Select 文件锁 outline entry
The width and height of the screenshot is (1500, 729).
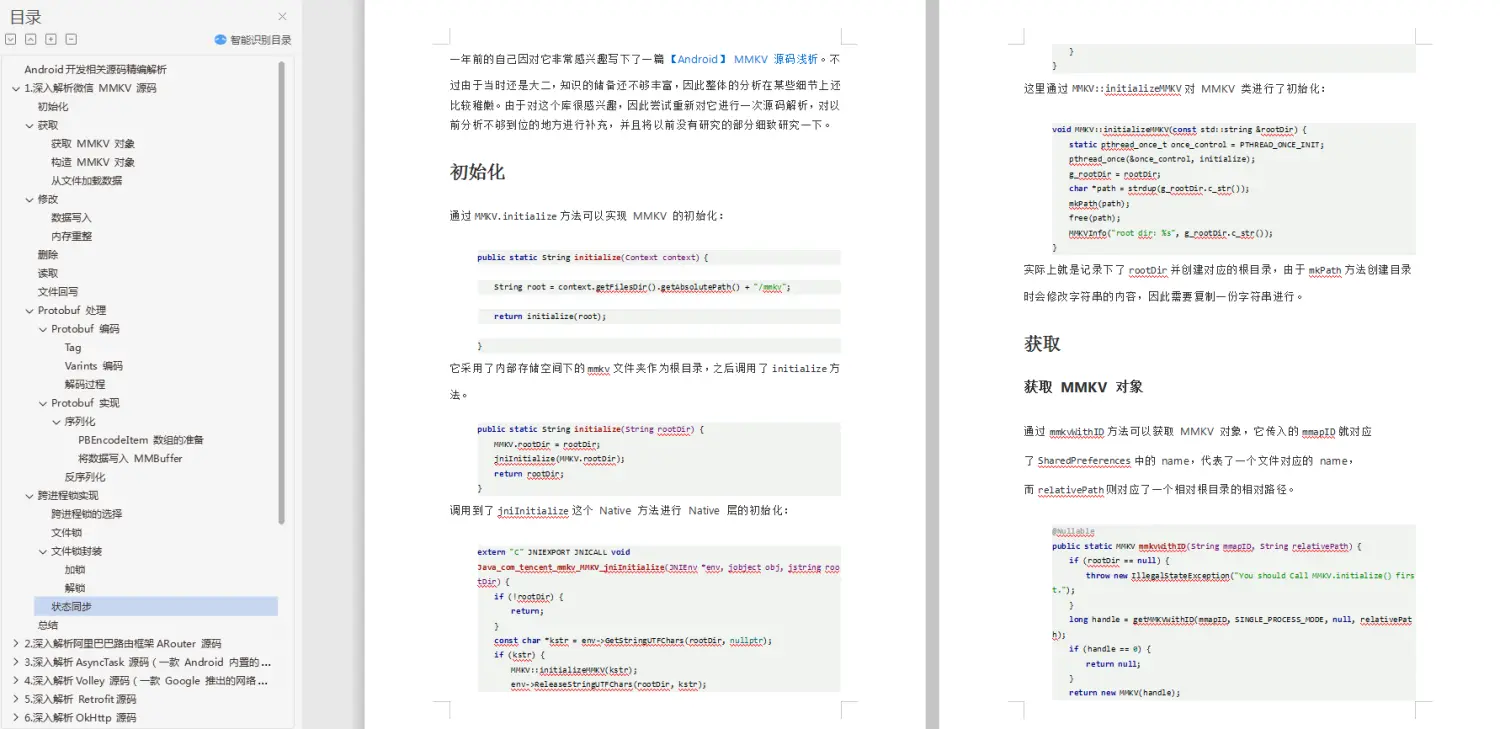(67, 533)
